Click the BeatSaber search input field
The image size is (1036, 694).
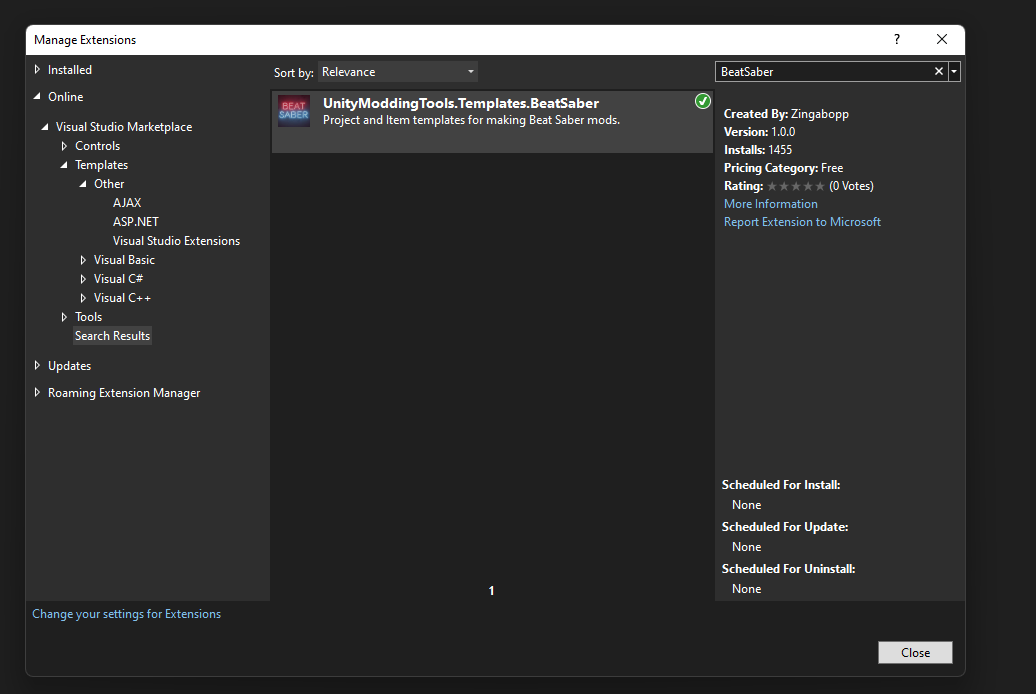pyautogui.click(x=824, y=71)
